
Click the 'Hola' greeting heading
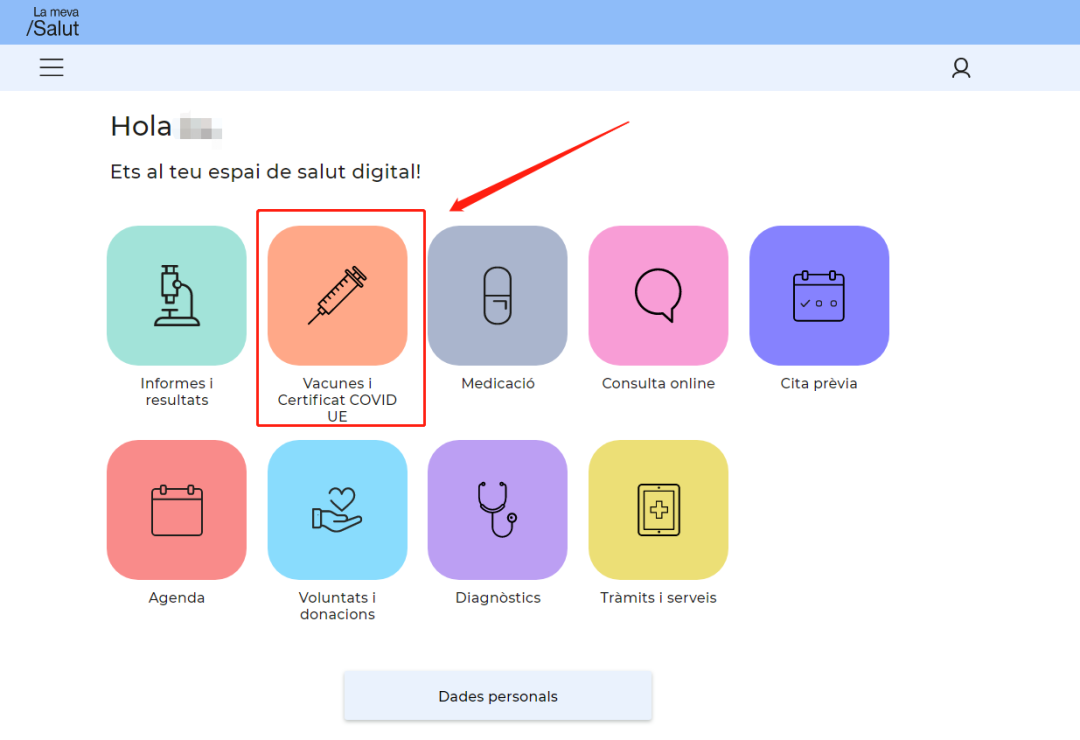(141, 127)
